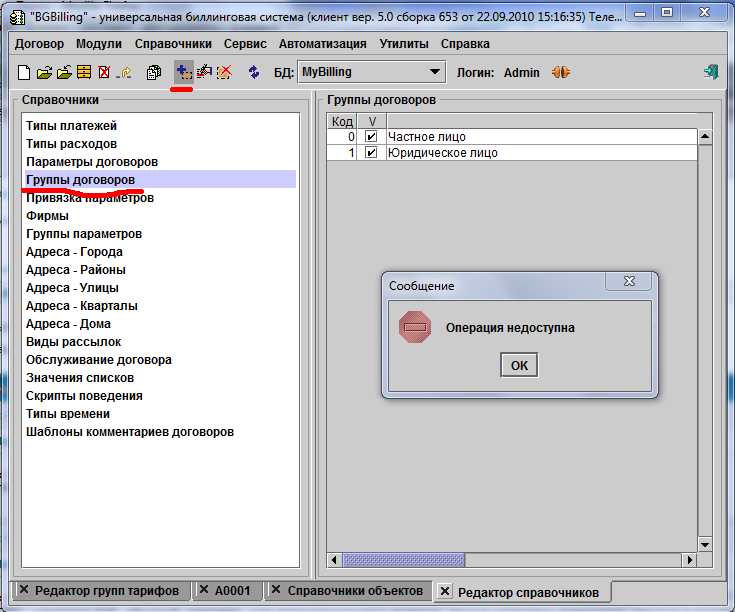
Task: Open the Договор menu
Action: (x=39, y=44)
